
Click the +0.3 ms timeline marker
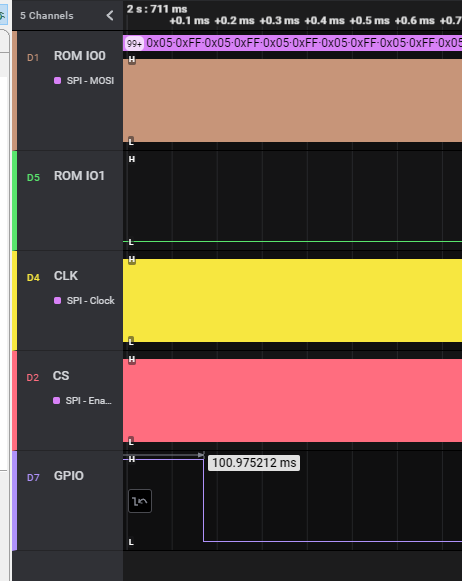coord(279,20)
